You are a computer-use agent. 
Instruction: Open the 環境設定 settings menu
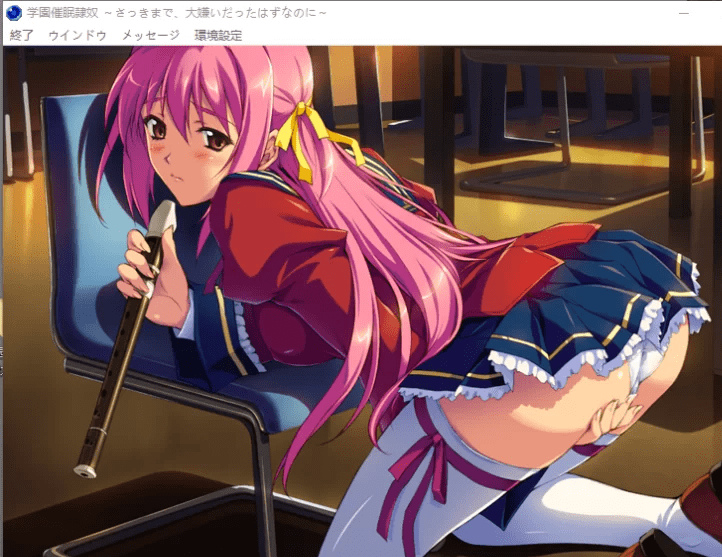[218, 35]
